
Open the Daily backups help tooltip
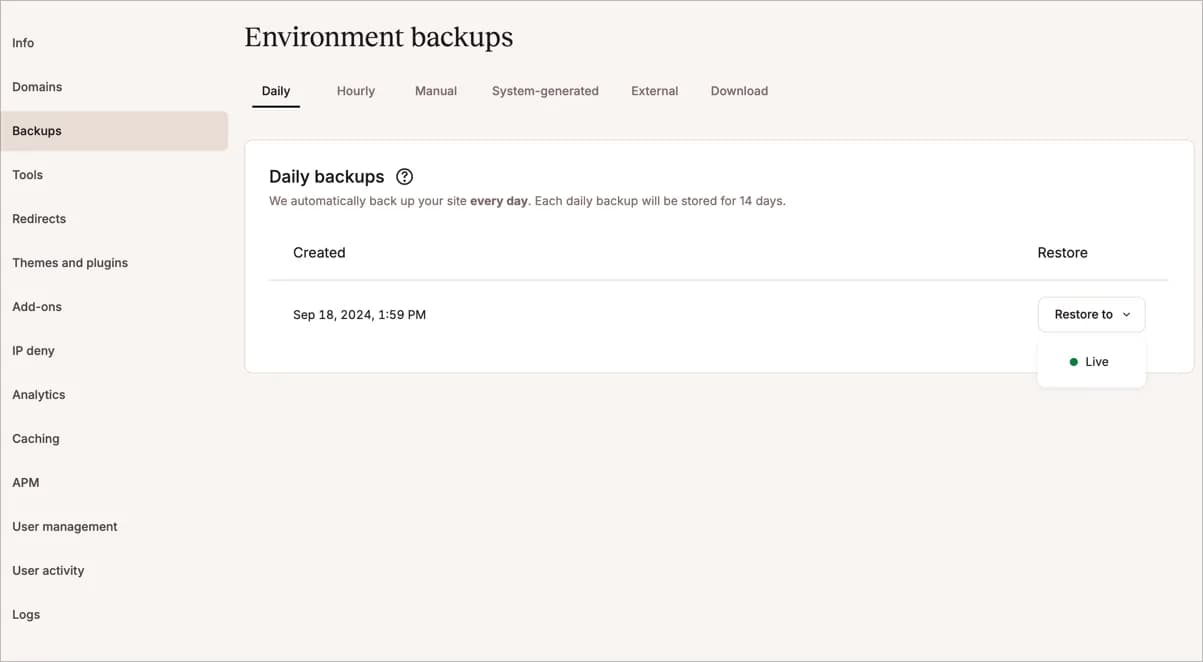[x=404, y=176]
